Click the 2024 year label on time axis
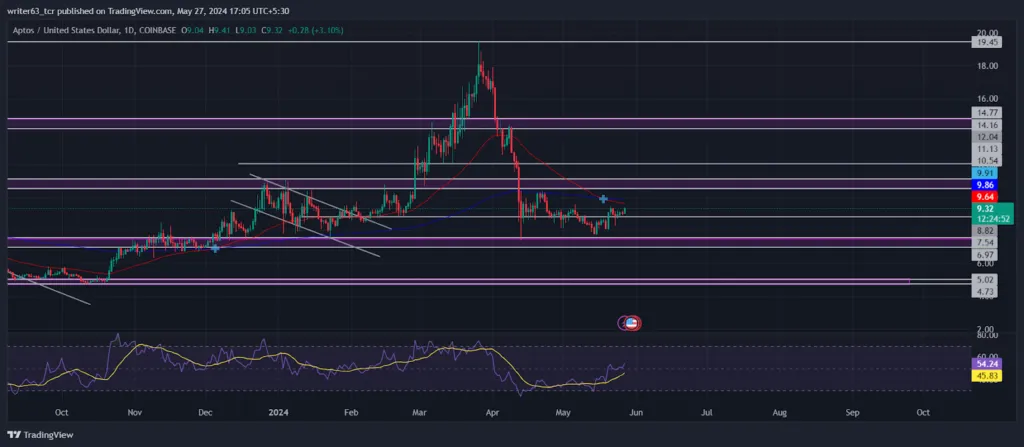1024x447 pixels. click(x=279, y=412)
